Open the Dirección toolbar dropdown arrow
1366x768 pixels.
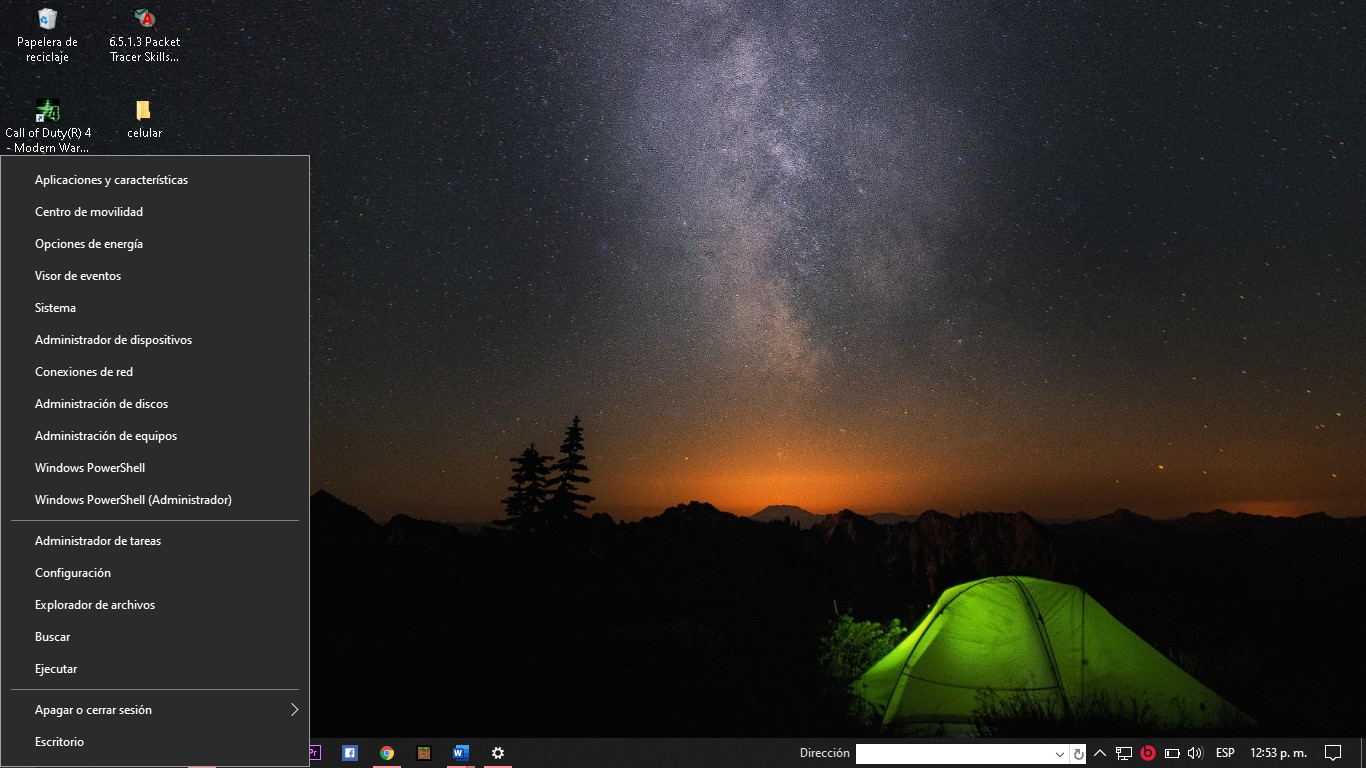coord(1060,754)
